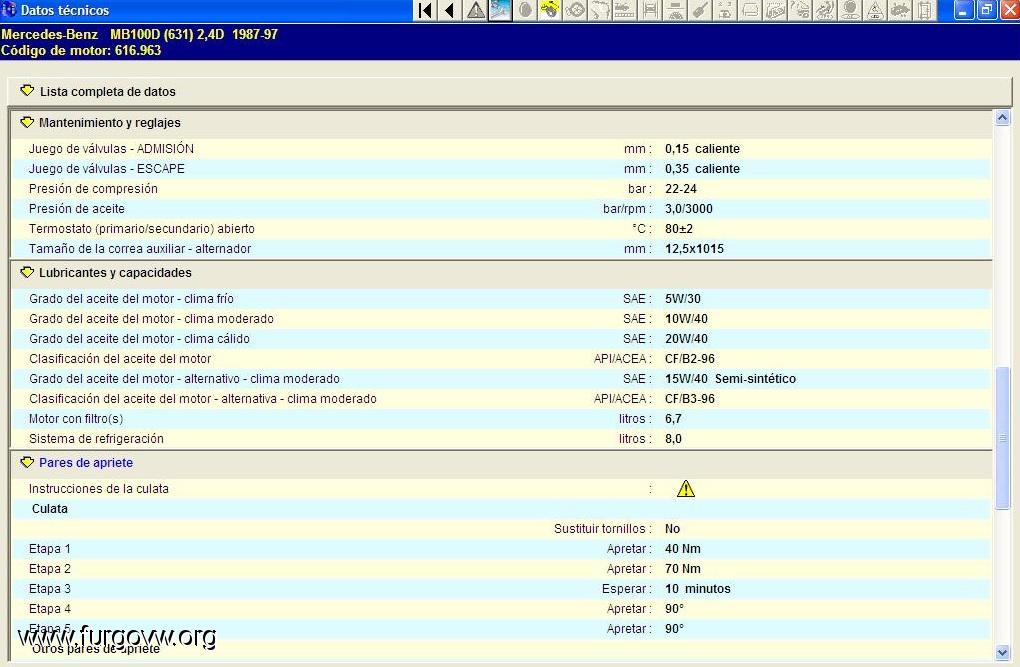This screenshot has height=667, width=1020.
Task: Click the scrollbar up arrow
Action: [1002, 118]
